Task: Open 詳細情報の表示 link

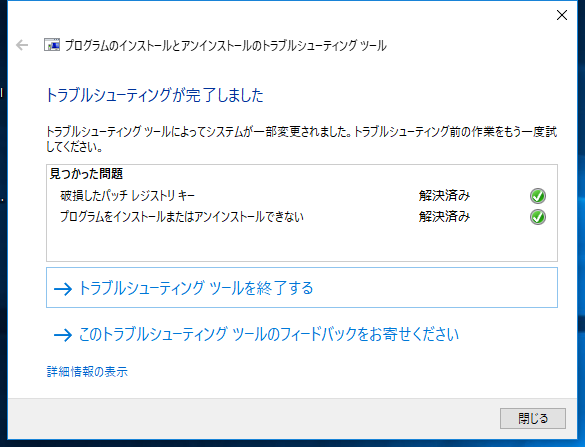Action: coord(87,372)
